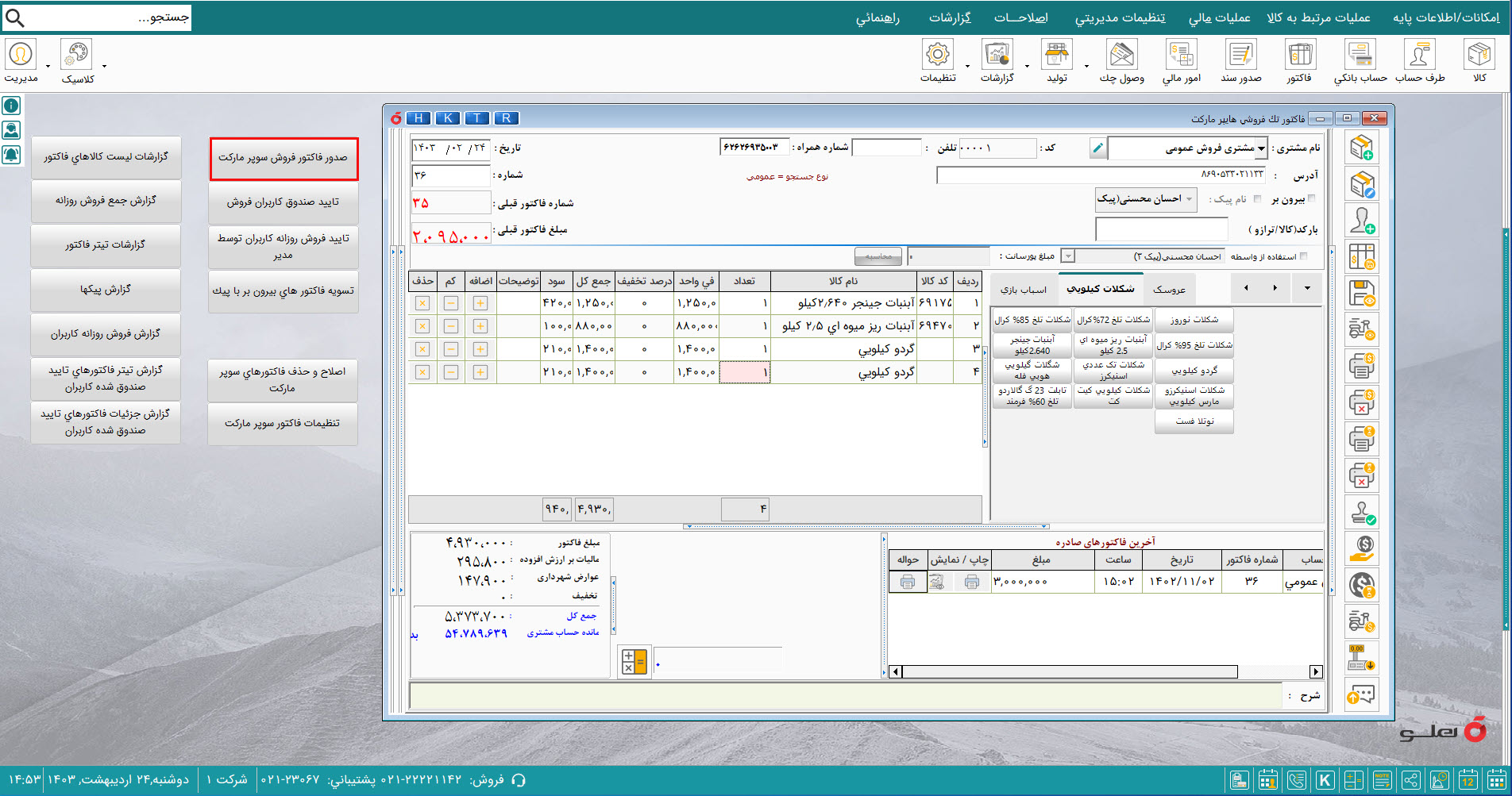Toggle استفاده از واسطه checkbox

(1303, 256)
